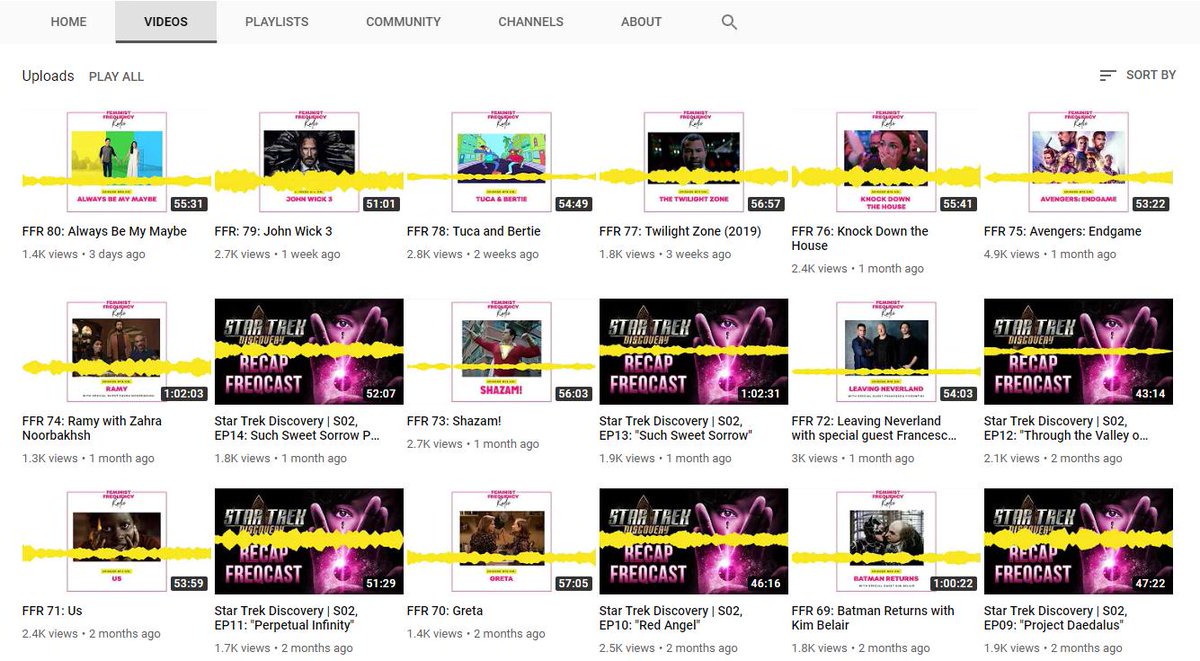Screen dimensions: 1200x661
Task: Click the 1:02:03 duration badge
Action: [x=183, y=394]
